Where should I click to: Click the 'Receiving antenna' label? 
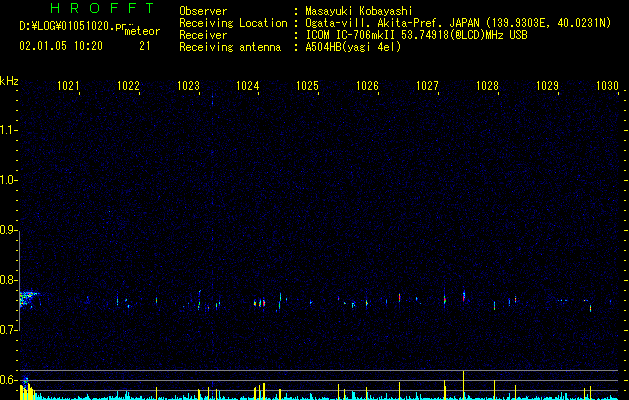230,47
